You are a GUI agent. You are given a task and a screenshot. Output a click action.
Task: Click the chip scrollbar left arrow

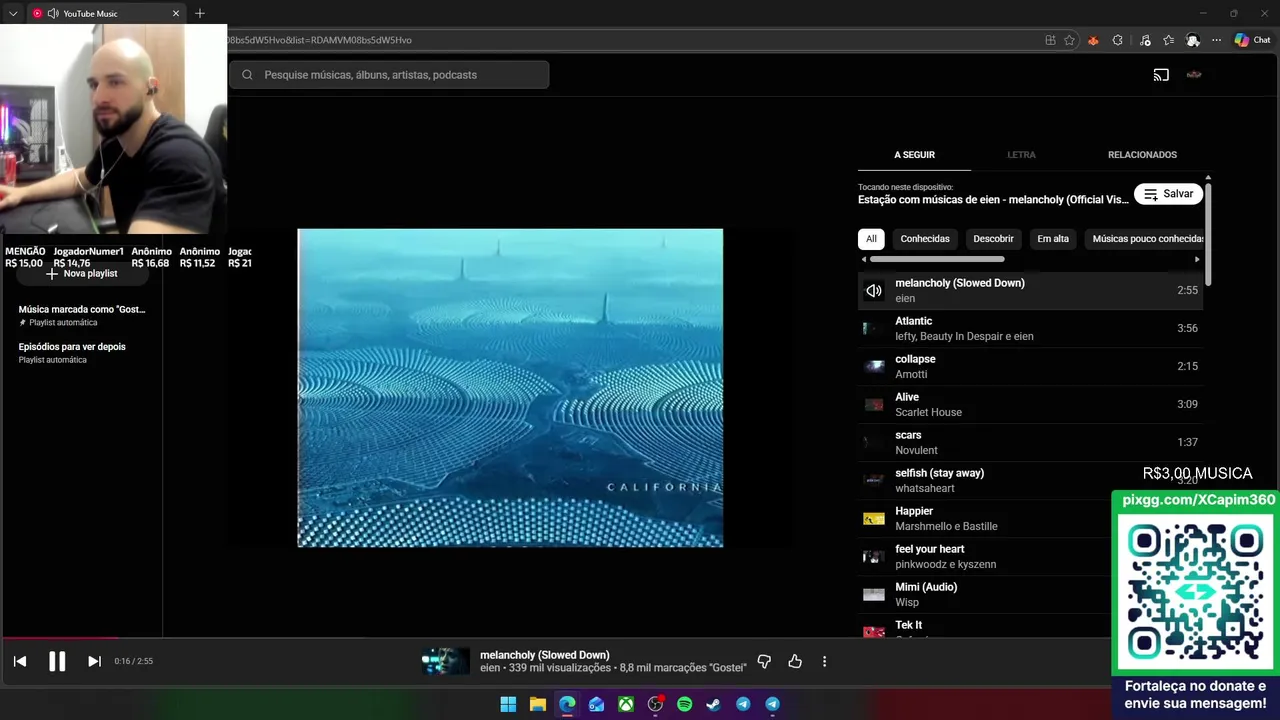(864, 259)
